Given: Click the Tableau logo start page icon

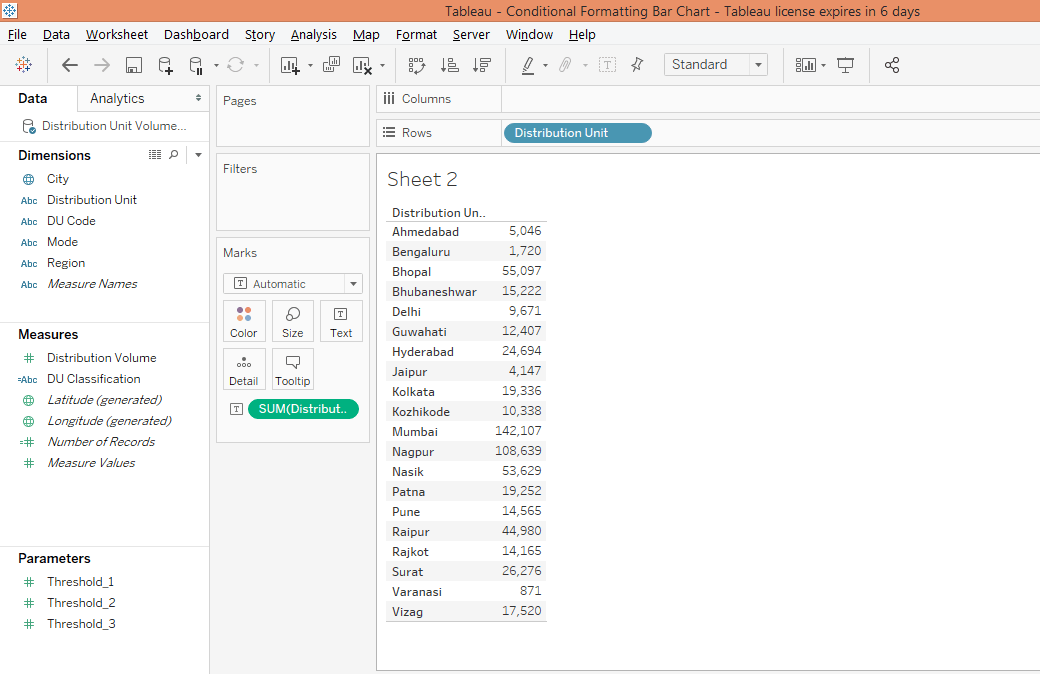Looking at the screenshot, I should [23, 65].
